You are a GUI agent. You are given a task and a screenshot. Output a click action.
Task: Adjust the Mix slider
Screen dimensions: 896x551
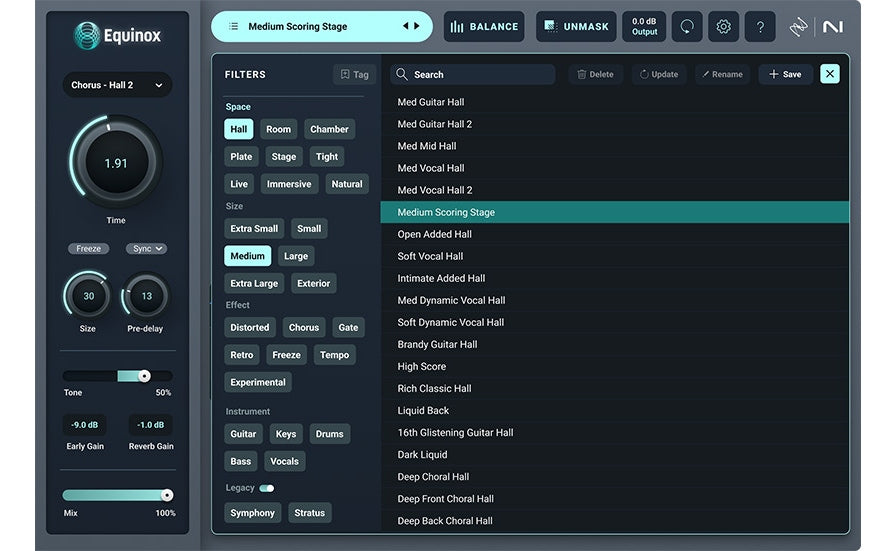[117, 495]
